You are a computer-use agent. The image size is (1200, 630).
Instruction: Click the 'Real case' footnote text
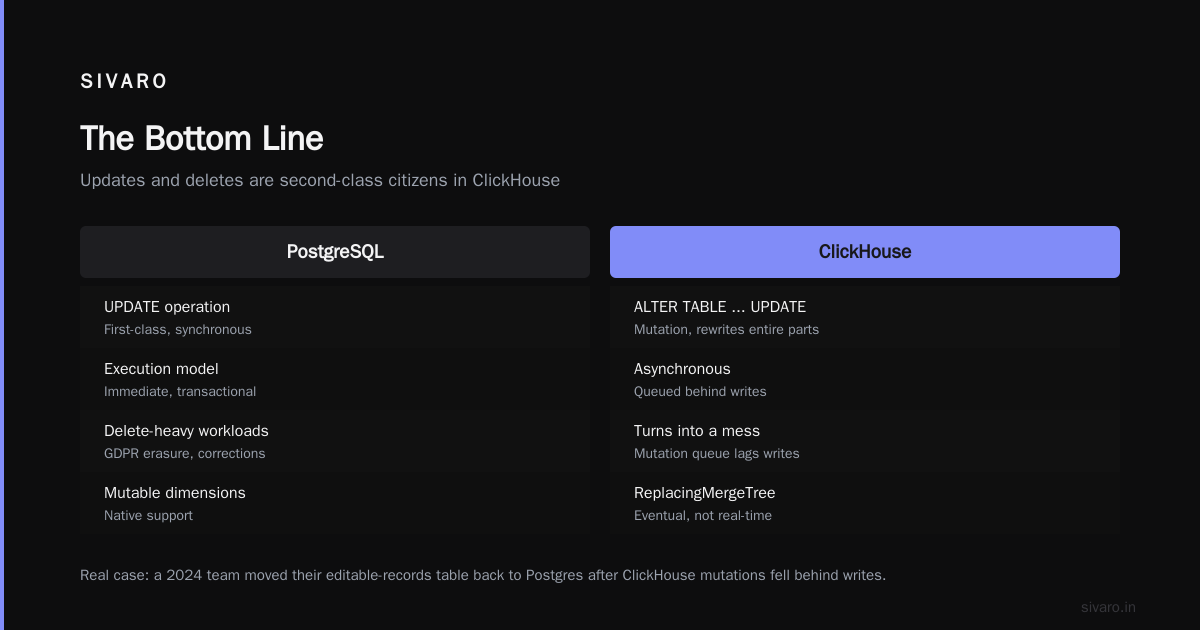click(x=483, y=575)
